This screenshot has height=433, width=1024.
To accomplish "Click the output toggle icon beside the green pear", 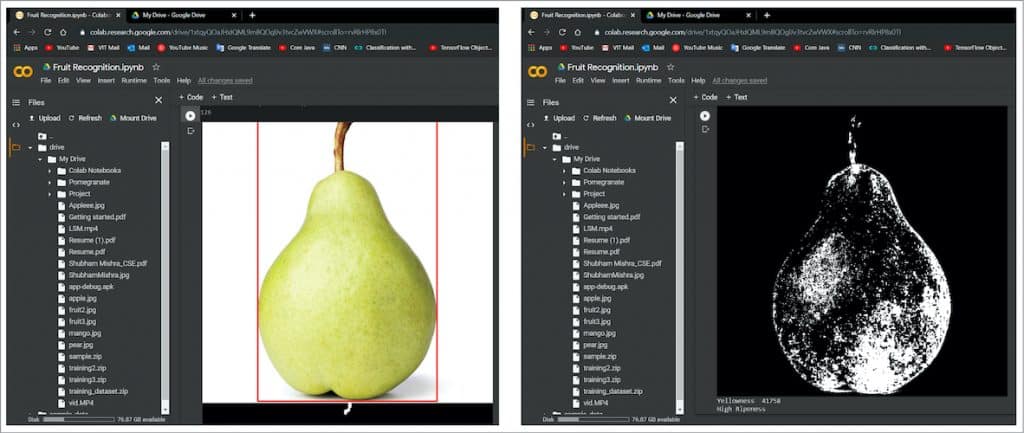I will pos(190,130).
